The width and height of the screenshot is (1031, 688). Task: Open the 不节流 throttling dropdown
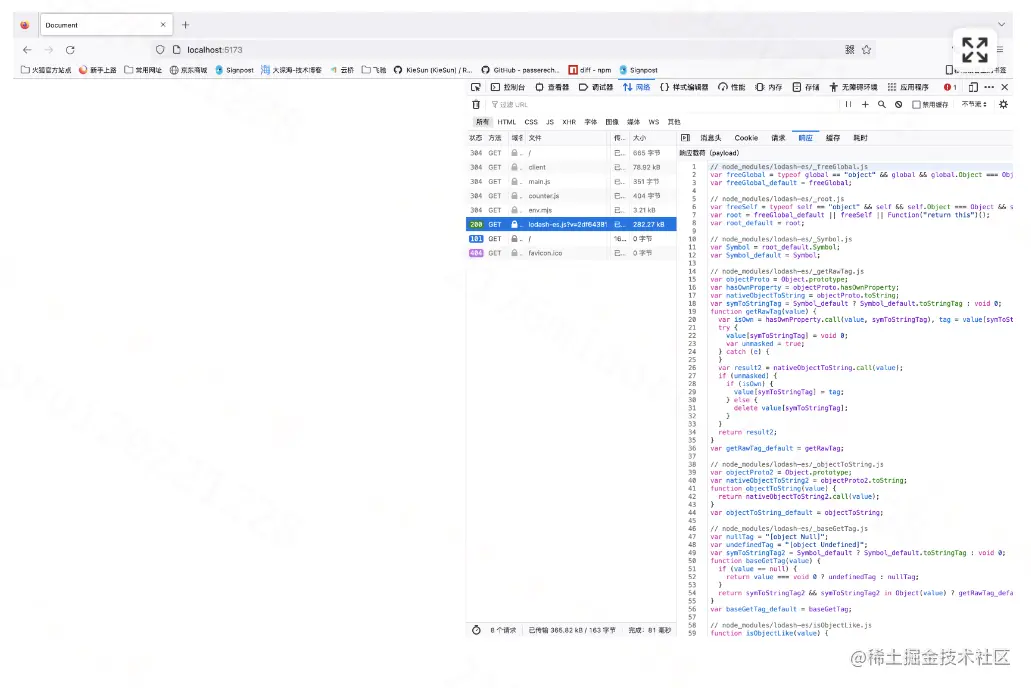[974, 104]
